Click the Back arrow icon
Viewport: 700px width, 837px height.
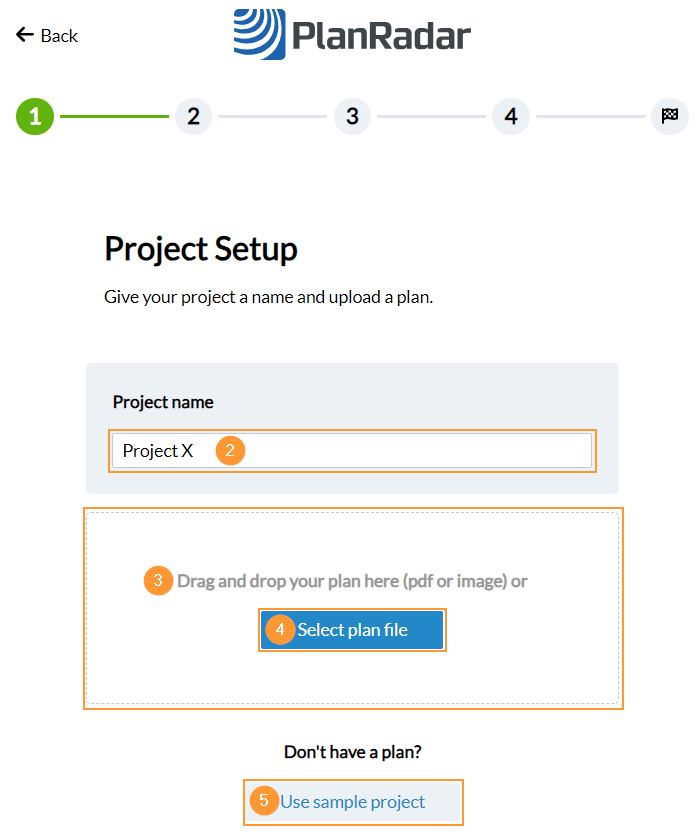coord(25,35)
